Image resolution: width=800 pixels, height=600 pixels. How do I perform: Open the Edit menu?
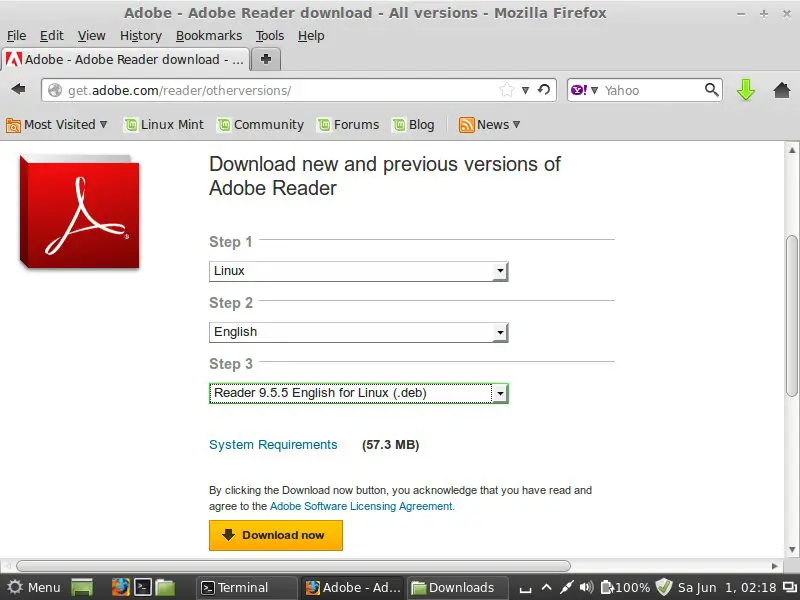pyautogui.click(x=52, y=36)
